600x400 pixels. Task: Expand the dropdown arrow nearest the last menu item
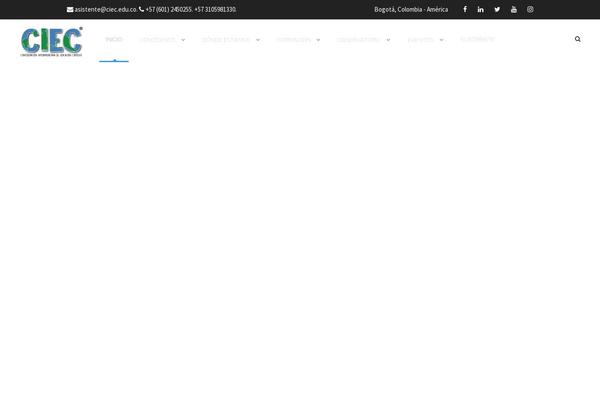click(x=441, y=40)
